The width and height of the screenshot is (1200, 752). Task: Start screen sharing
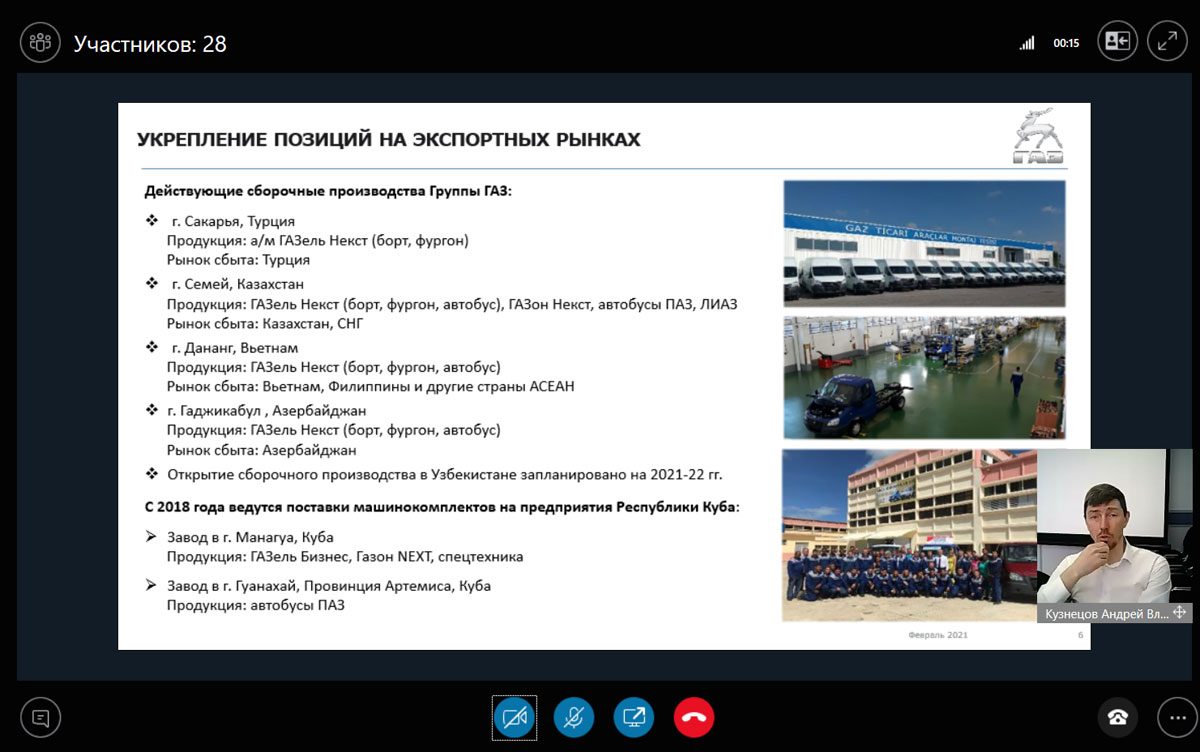634,717
